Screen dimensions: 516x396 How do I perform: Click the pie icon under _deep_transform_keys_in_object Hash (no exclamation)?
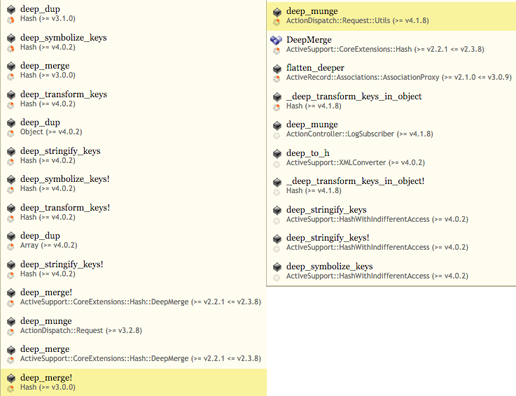(x=277, y=107)
